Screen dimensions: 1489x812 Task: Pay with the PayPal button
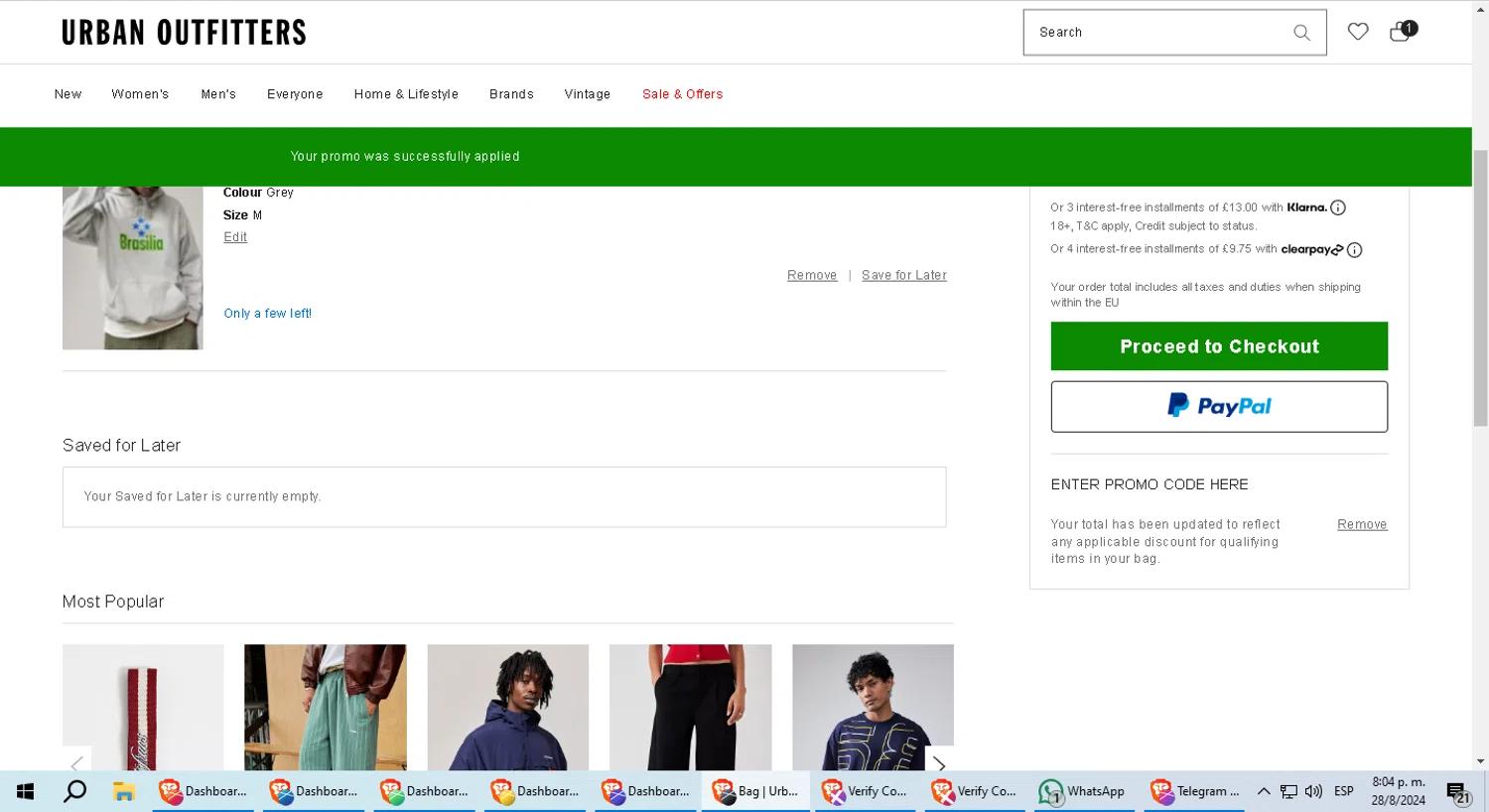[1218, 406]
